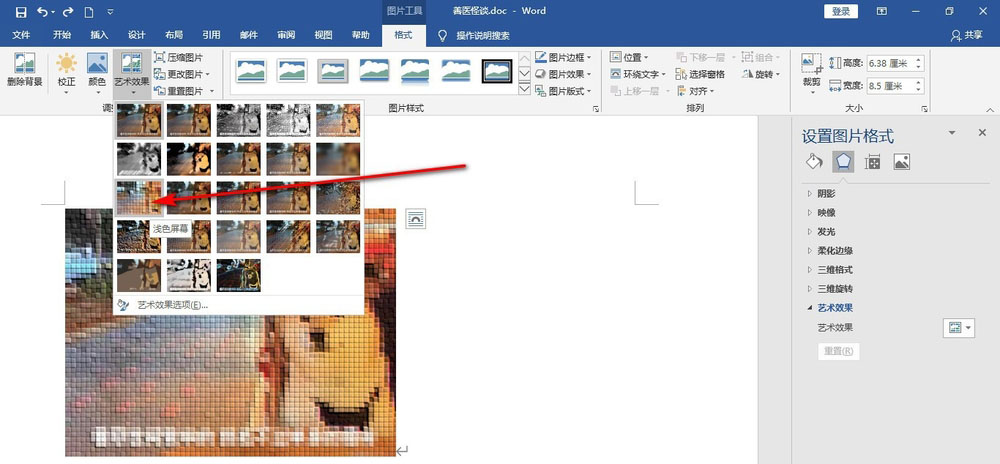Create a new blank document icon

(89, 11)
